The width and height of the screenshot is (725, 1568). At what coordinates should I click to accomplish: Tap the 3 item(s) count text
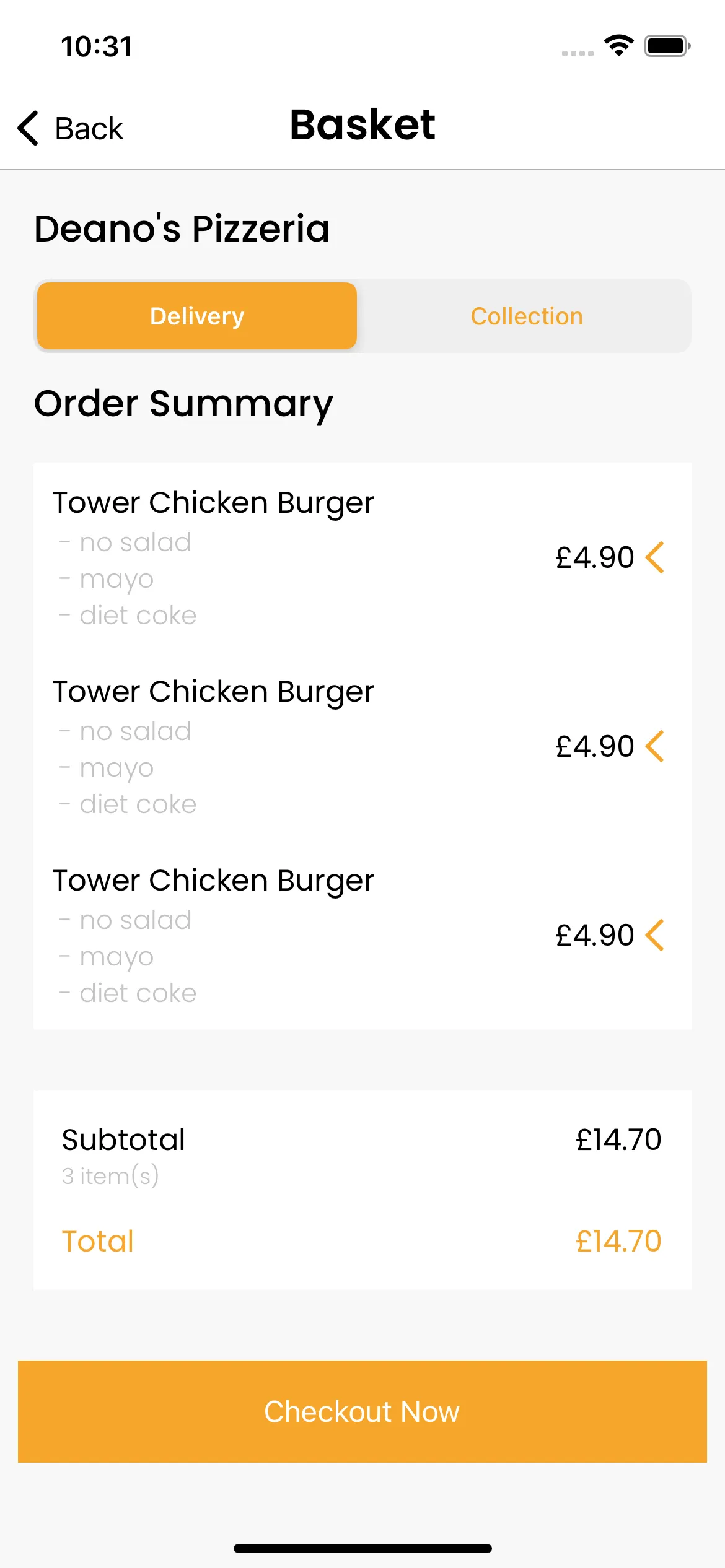[x=110, y=1175]
